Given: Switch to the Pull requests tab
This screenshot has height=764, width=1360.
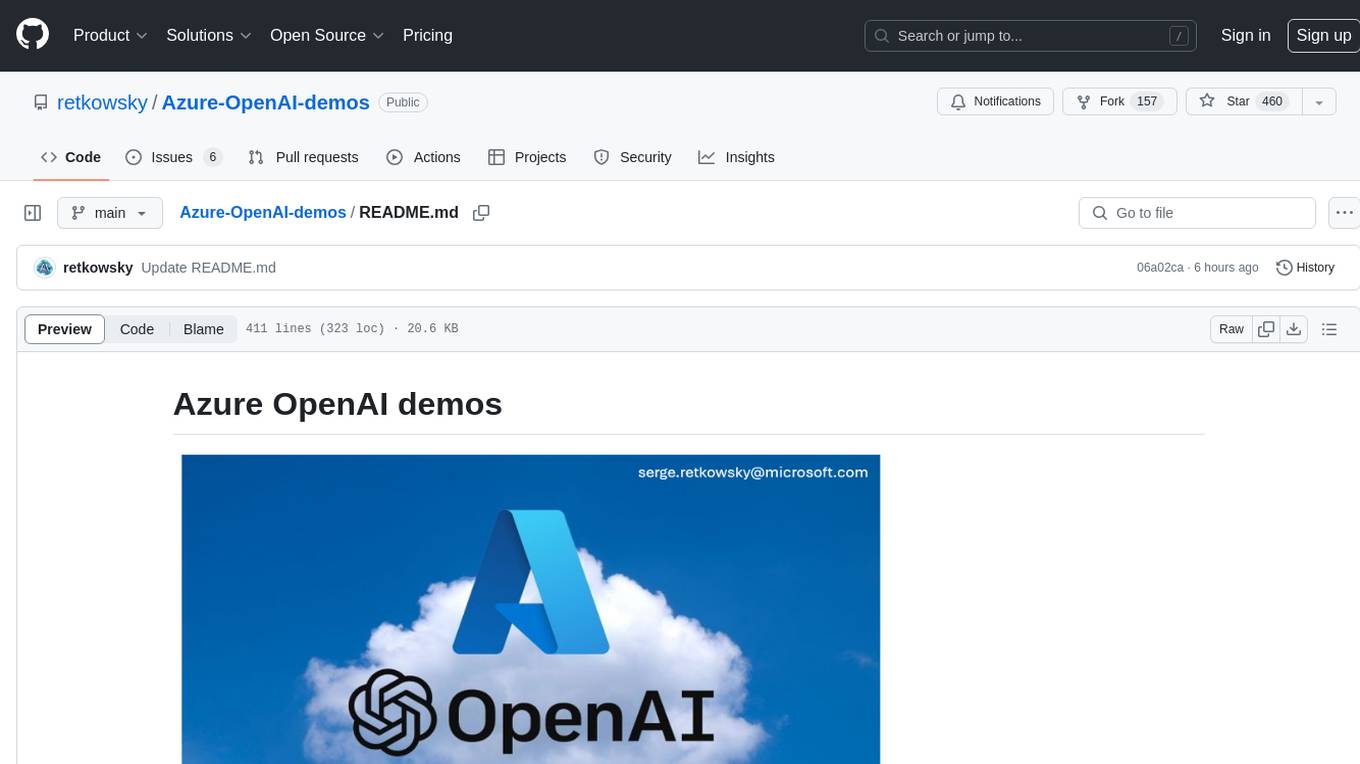Looking at the screenshot, I should pyautogui.click(x=303, y=157).
